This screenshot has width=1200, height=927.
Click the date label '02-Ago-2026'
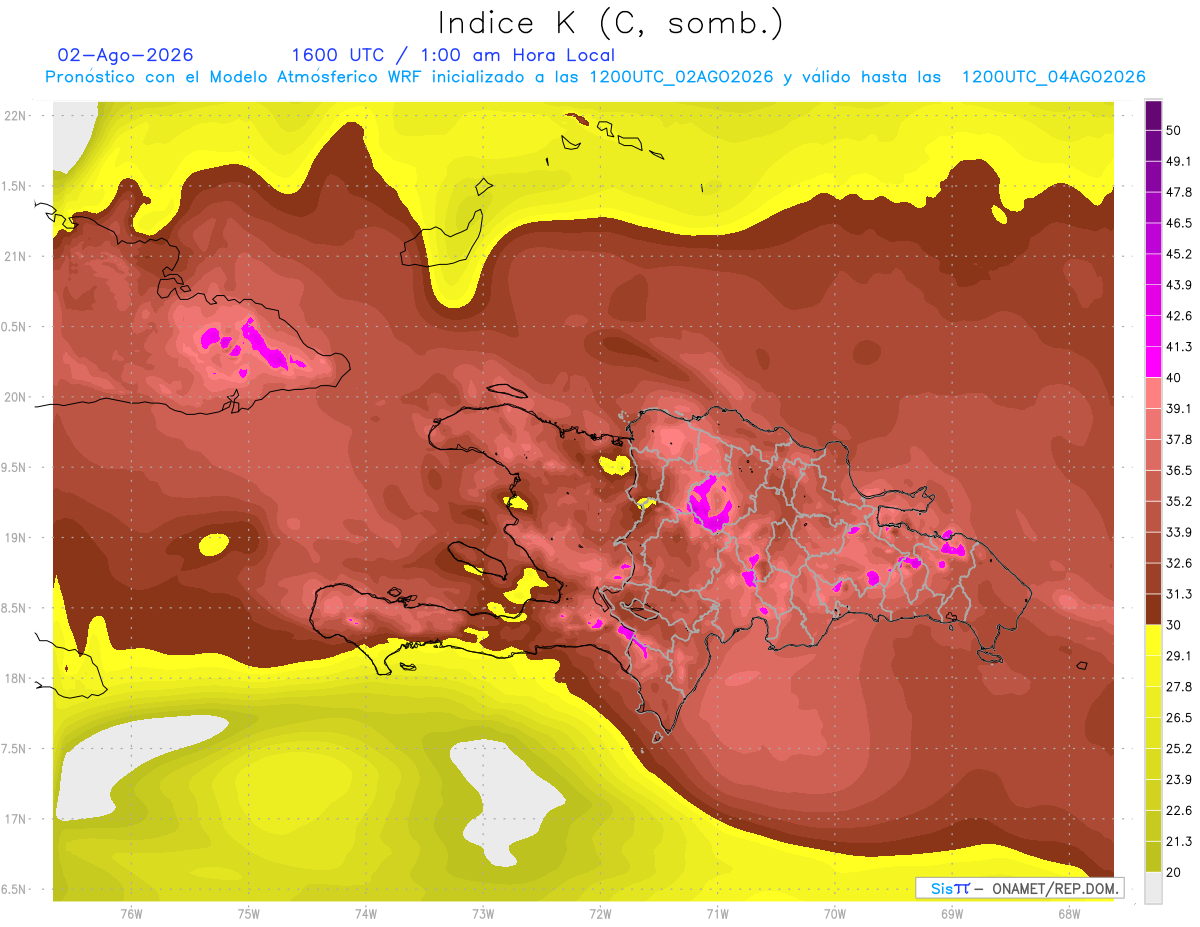[126, 55]
